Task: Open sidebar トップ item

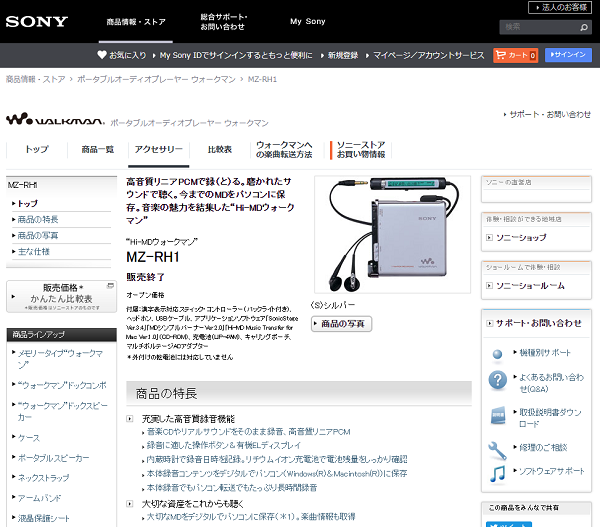Action: click(28, 204)
